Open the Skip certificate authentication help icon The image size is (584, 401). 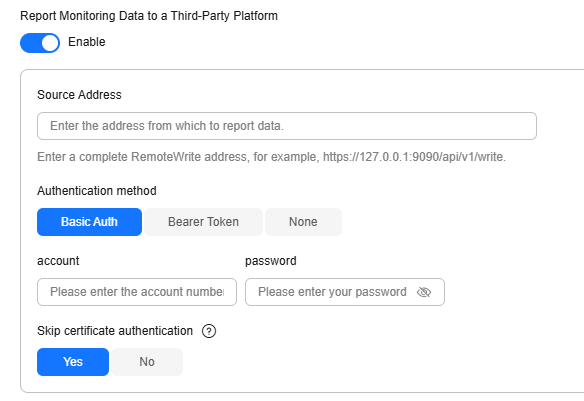tap(209, 331)
